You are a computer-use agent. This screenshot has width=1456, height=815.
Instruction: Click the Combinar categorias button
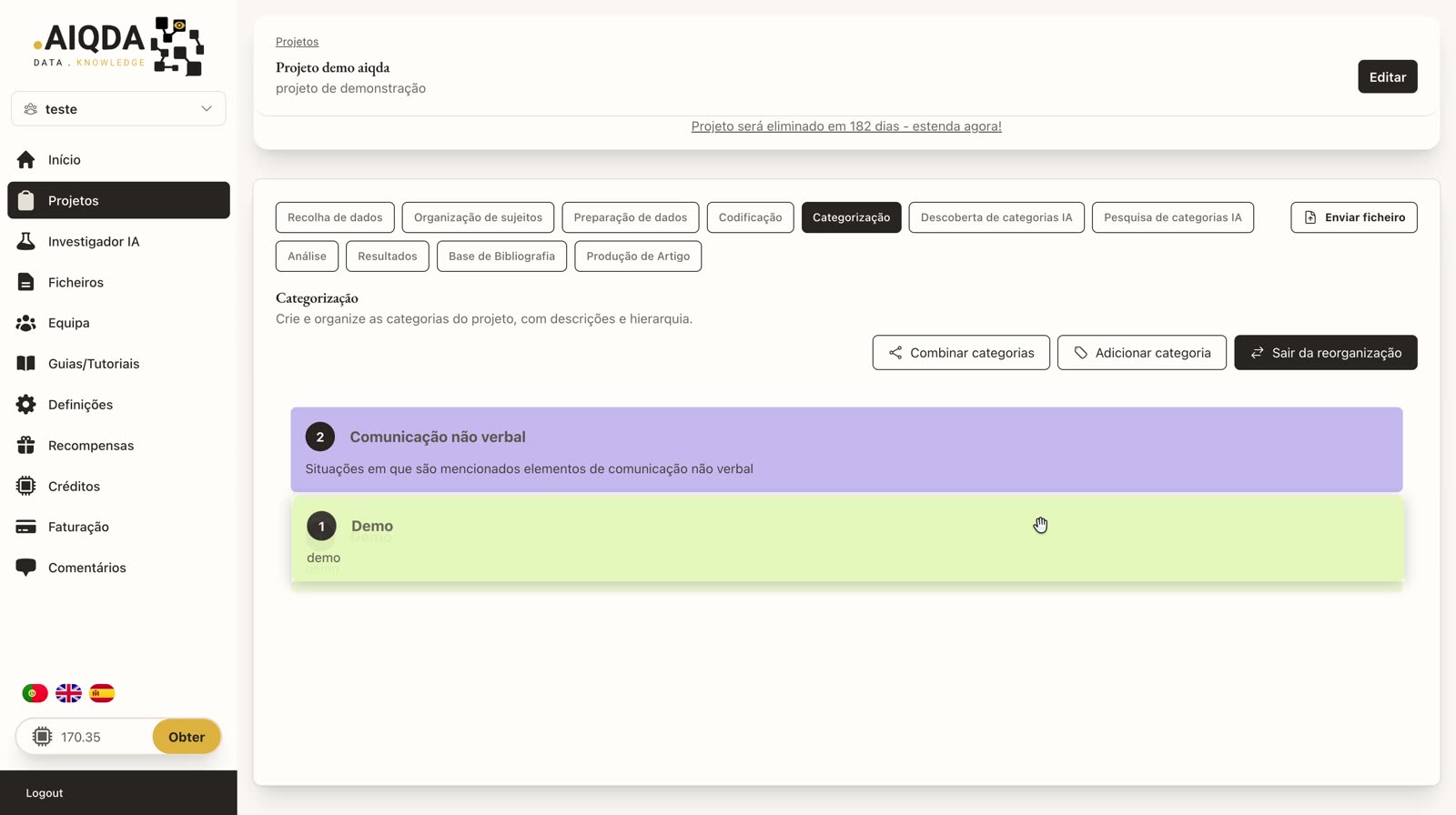pos(961,353)
